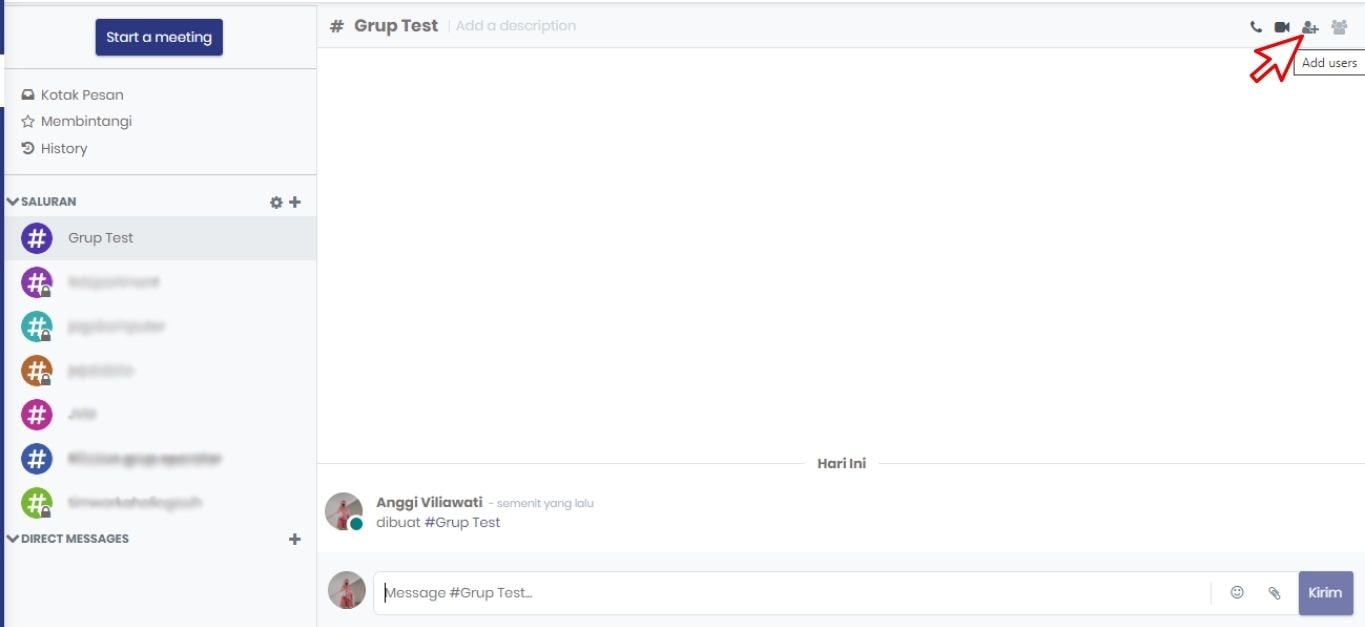The height and width of the screenshot is (627, 1365).
Task: Click own avatar beside message box
Action: [347, 590]
